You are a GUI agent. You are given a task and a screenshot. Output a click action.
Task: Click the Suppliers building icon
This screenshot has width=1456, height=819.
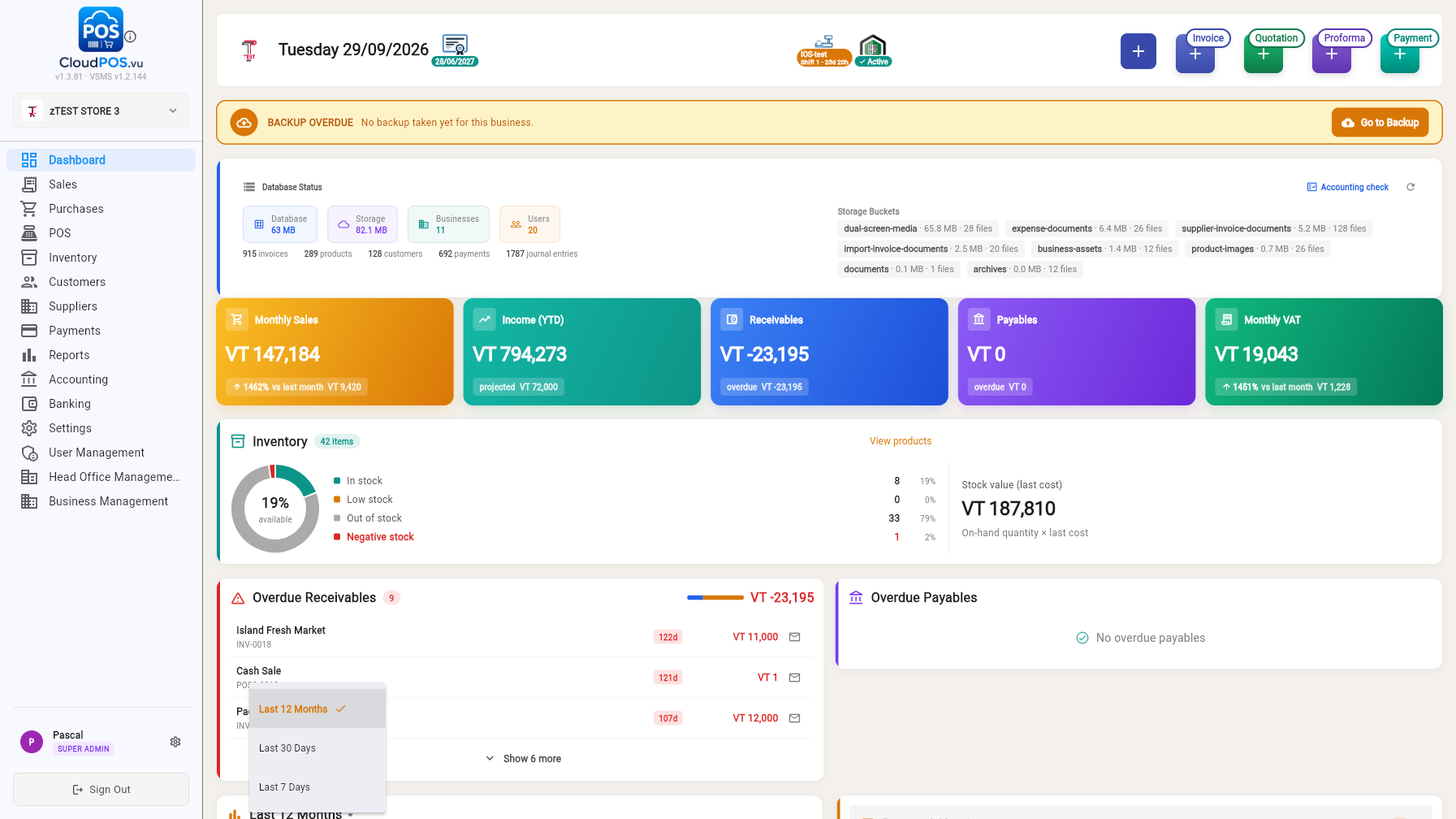coord(29,306)
